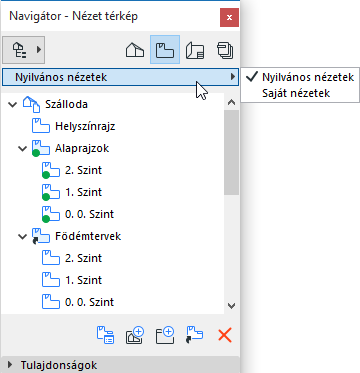Select the Helyszínrajz view
The width and height of the screenshot is (360, 373).
pyautogui.click(x=85, y=126)
